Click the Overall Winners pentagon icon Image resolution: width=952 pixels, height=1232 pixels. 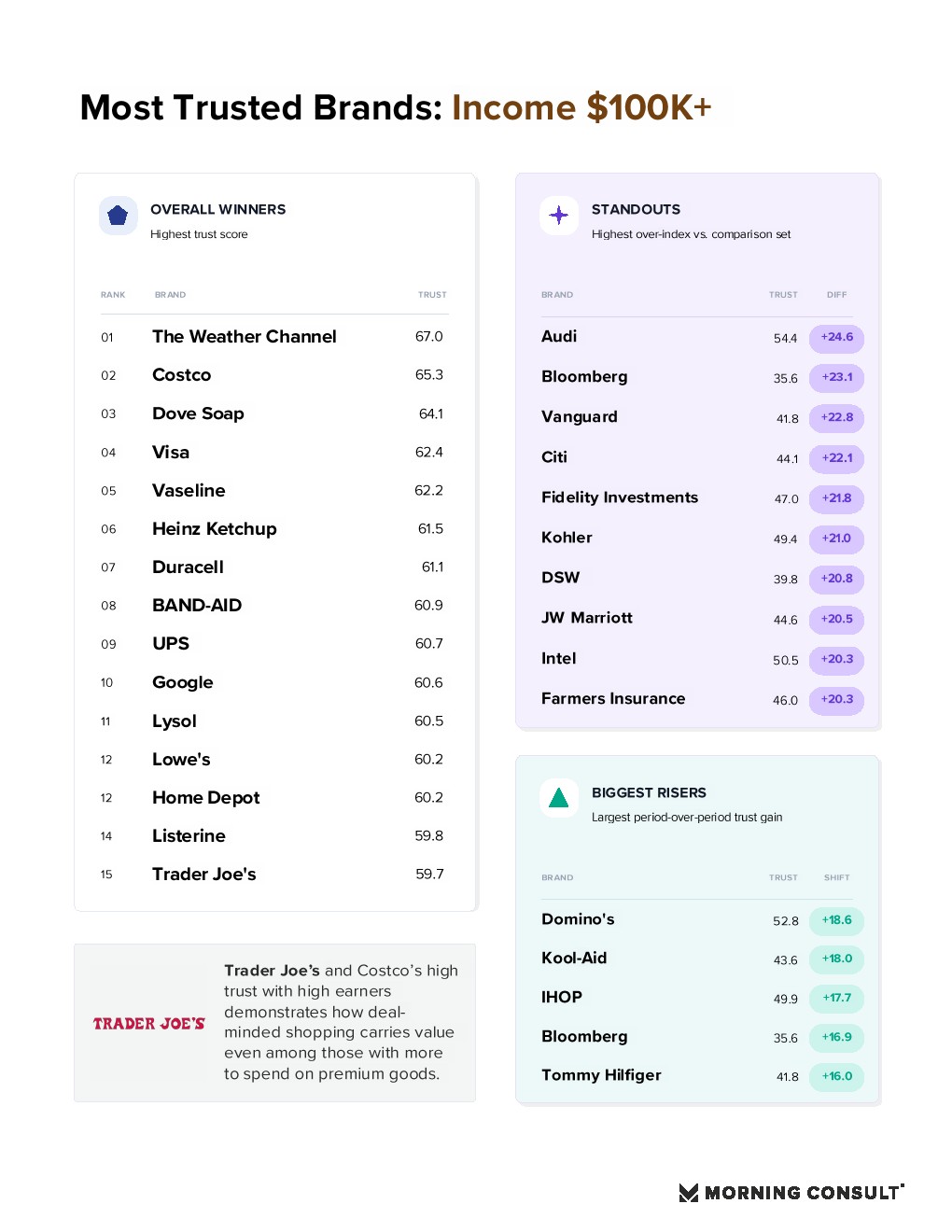118,216
